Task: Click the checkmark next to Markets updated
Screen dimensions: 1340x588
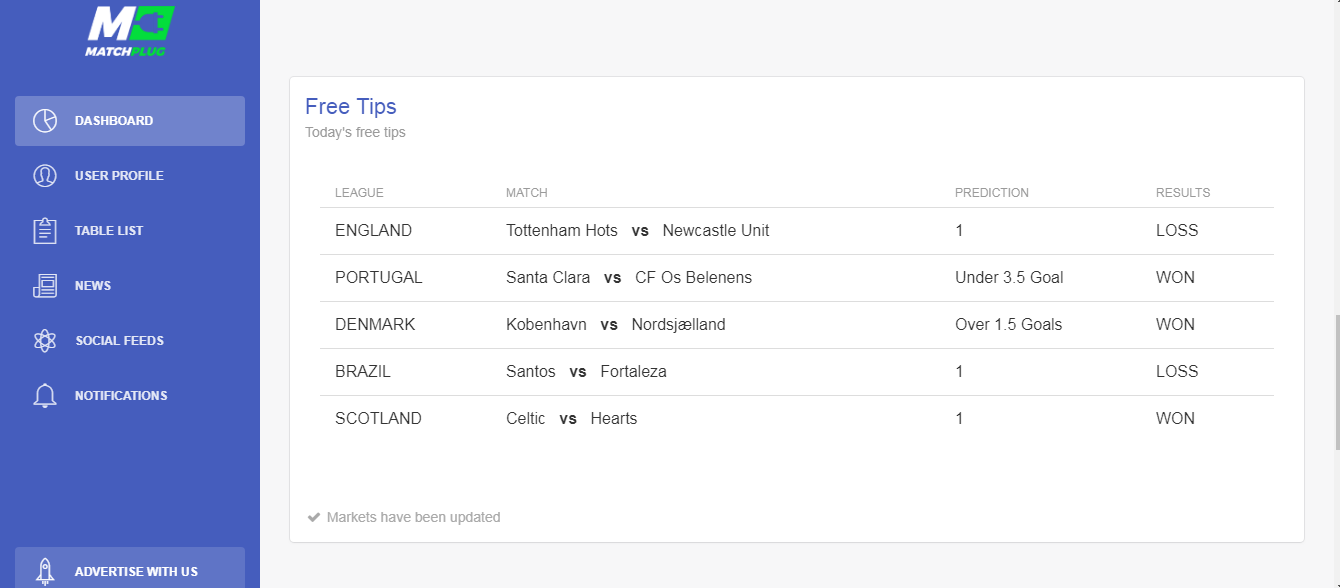Action: click(x=314, y=518)
